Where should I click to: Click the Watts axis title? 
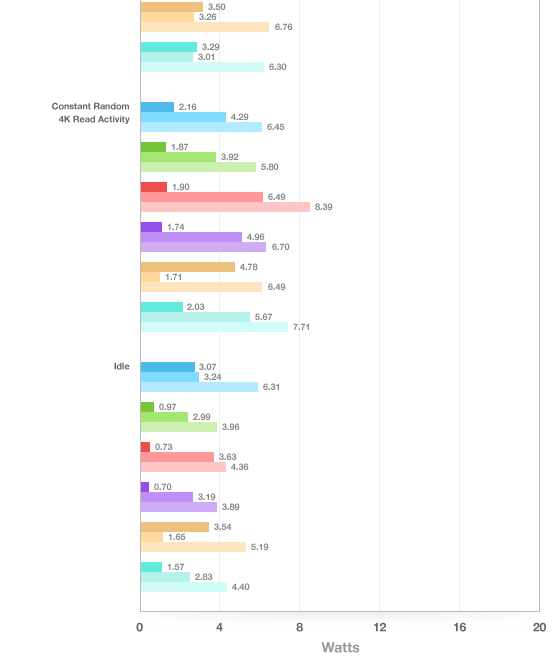click(x=340, y=647)
